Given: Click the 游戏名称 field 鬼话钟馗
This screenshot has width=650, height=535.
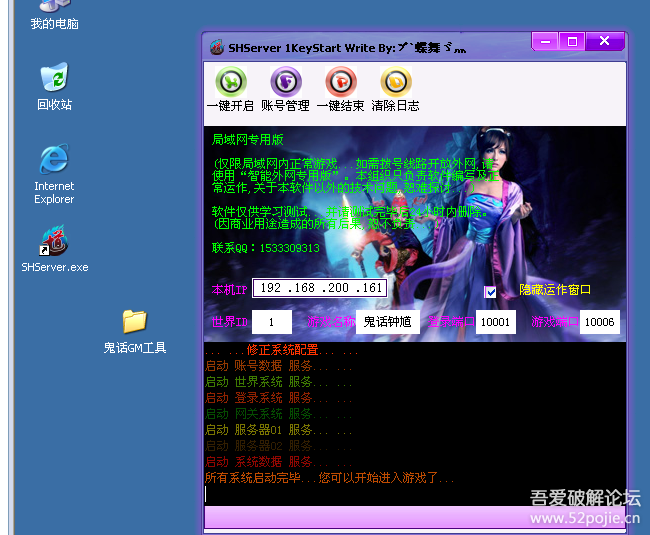Looking at the screenshot, I should [388, 322].
